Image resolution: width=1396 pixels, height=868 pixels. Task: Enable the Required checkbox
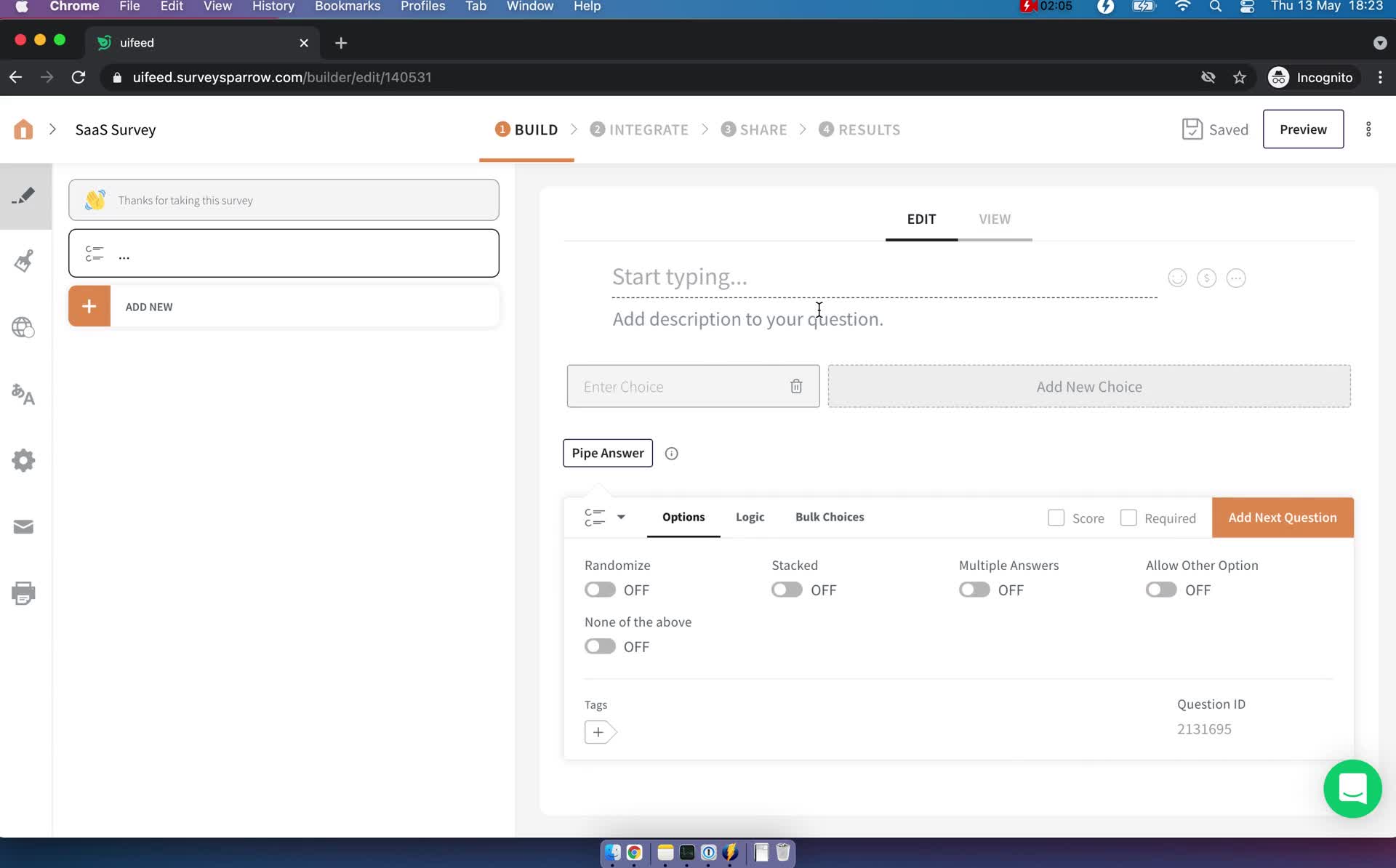(1128, 517)
